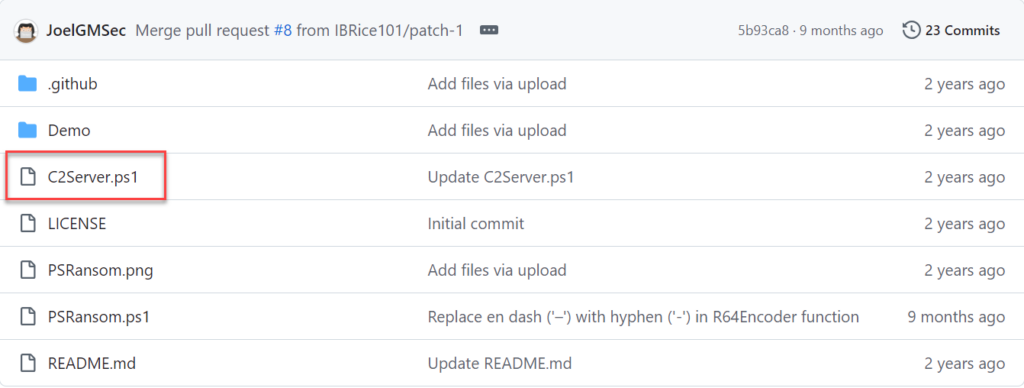Image resolution: width=1024 pixels, height=388 pixels.
Task: View the 23 Commits history
Action: 962,30
